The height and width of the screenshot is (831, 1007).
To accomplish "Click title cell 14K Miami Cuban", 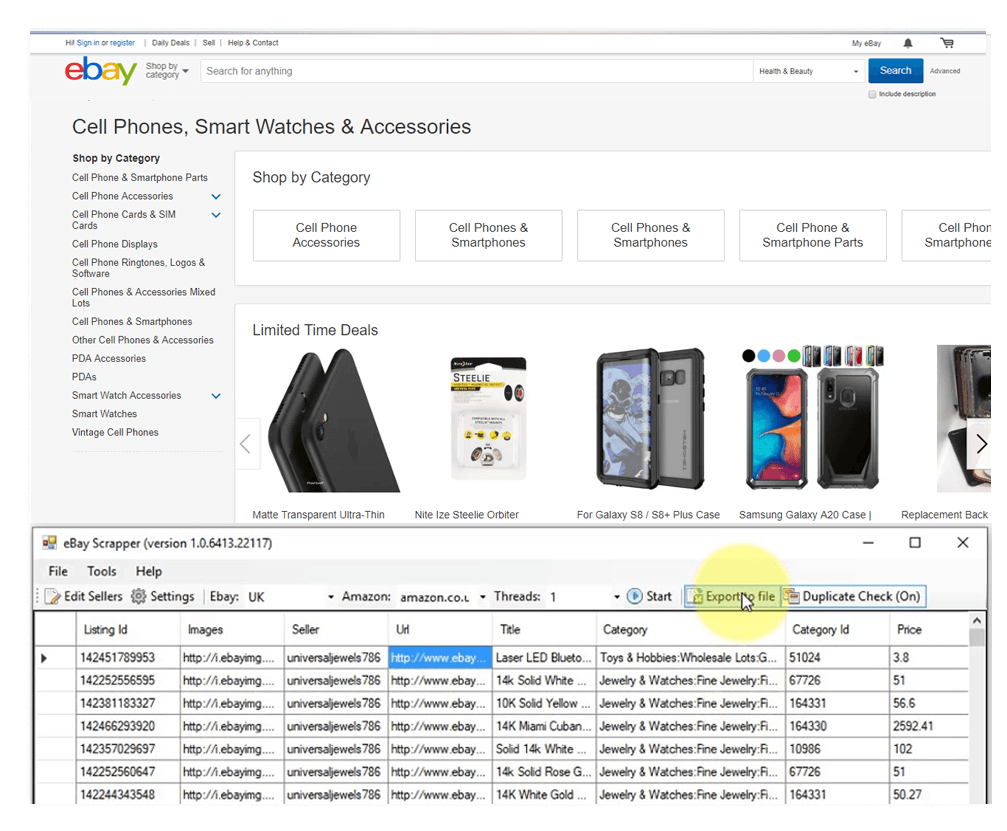I will coord(543,726).
